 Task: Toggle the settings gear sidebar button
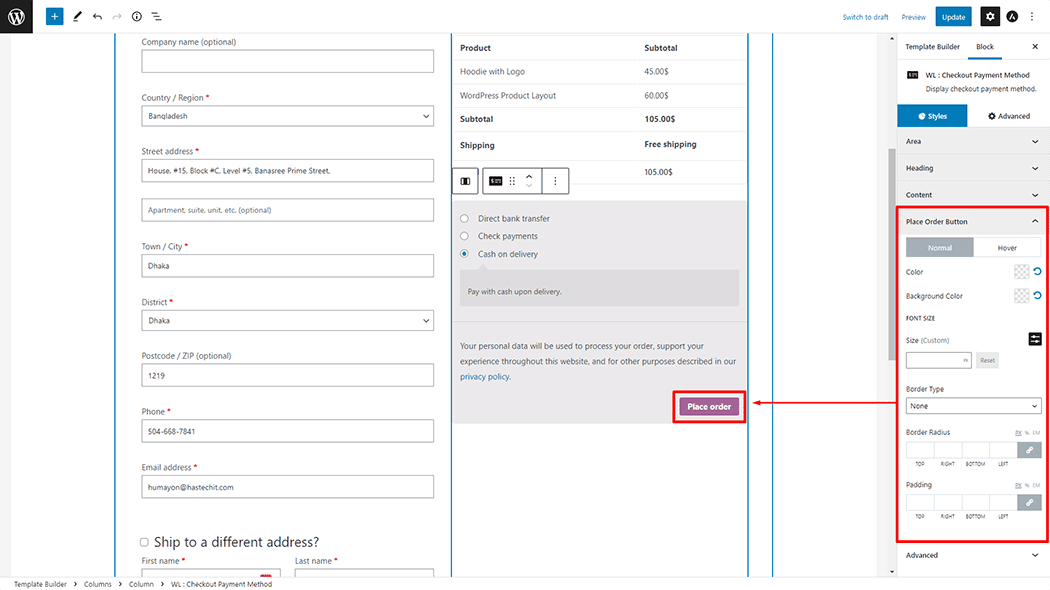point(989,17)
